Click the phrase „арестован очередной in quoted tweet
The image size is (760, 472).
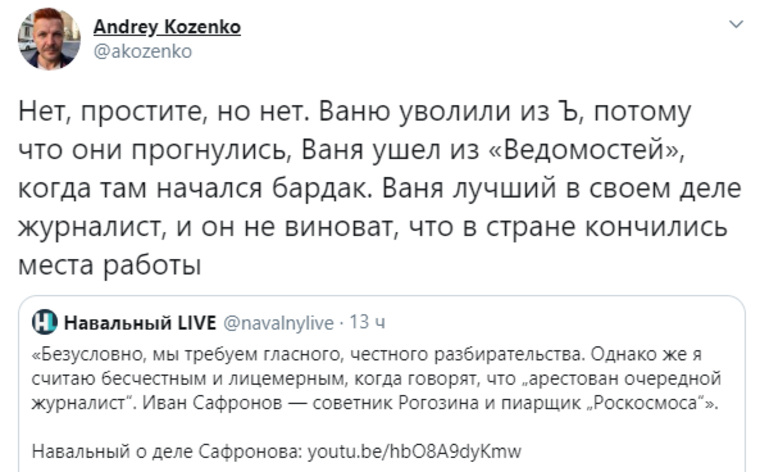click(621, 378)
